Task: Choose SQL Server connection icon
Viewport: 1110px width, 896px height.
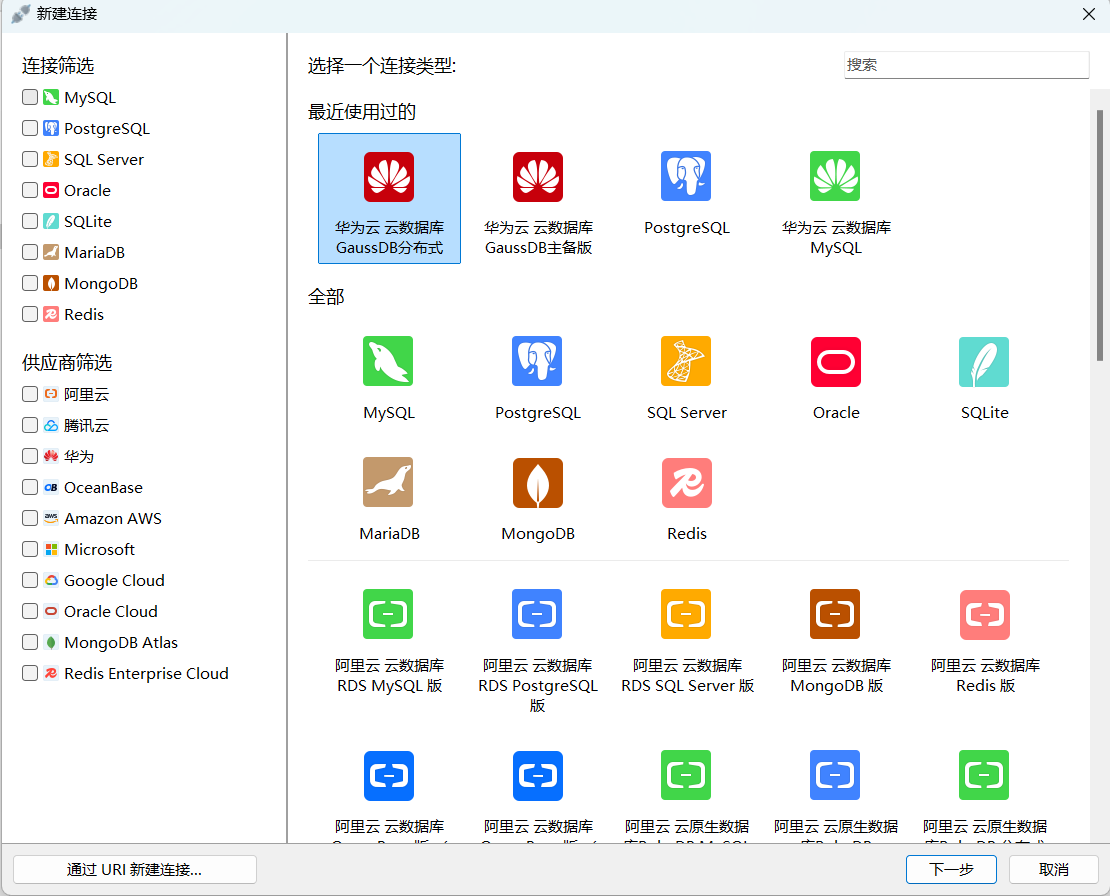Action: (686, 361)
